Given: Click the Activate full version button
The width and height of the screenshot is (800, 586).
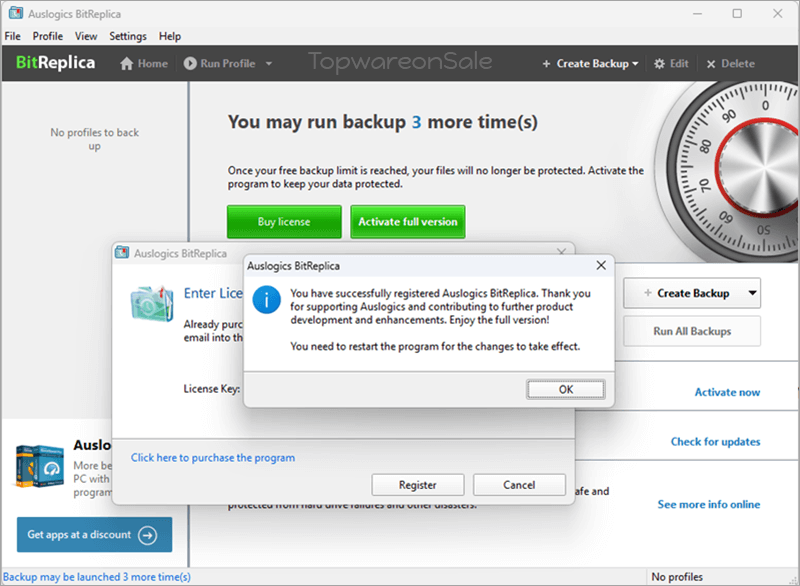Looking at the screenshot, I should tap(408, 222).
